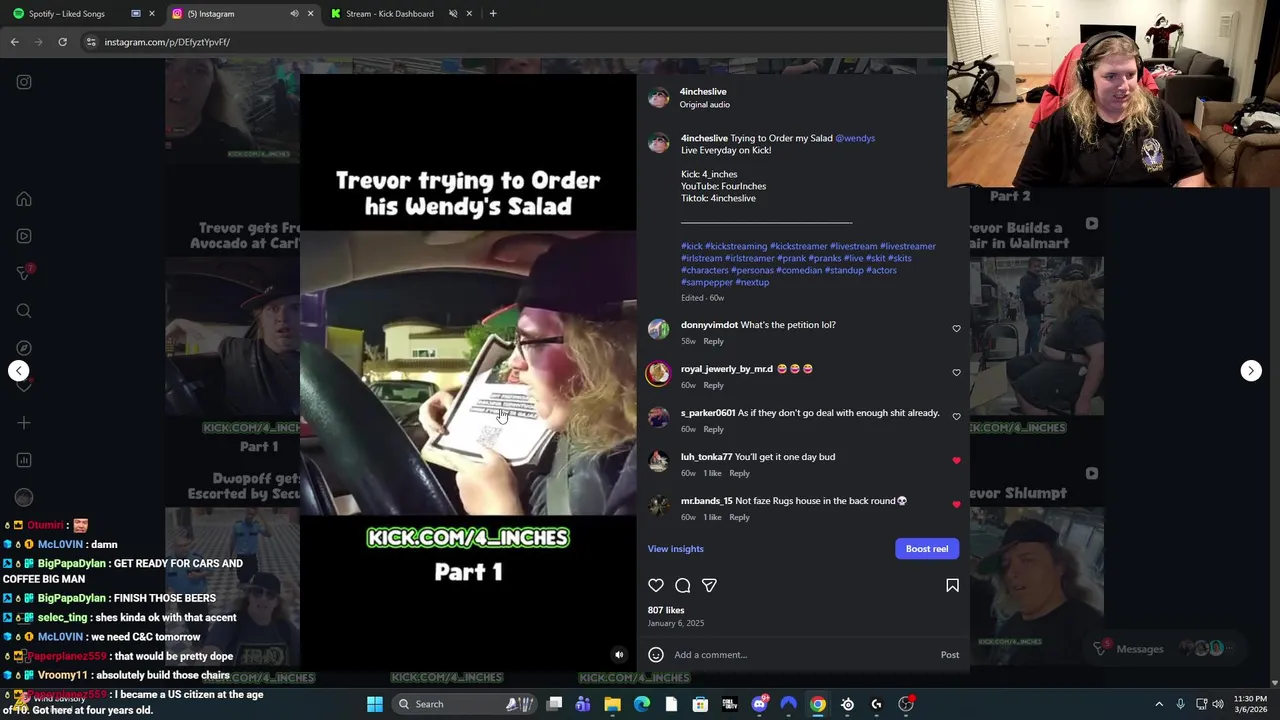Open royal_jewerly_by_mr.d commenter avatar

[x=658, y=374]
